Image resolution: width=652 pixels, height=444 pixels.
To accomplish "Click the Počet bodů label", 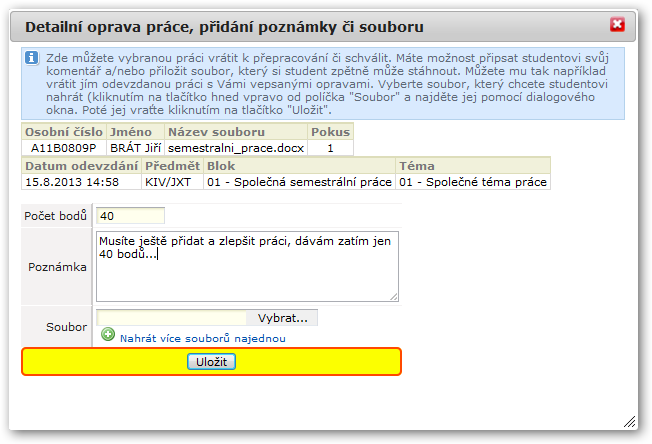I will (x=55, y=216).
